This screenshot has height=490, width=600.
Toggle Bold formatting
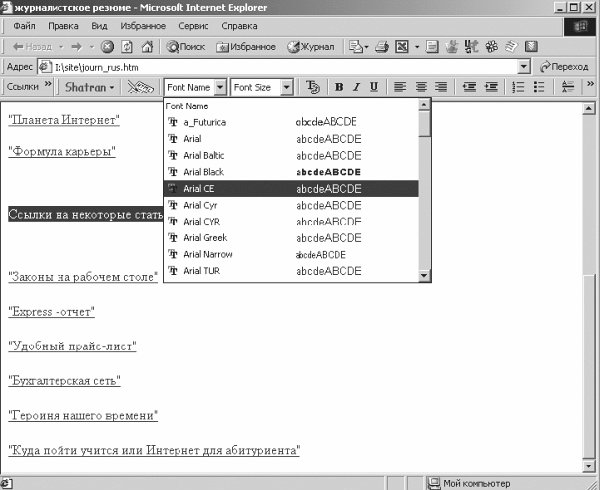[x=339, y=87]
